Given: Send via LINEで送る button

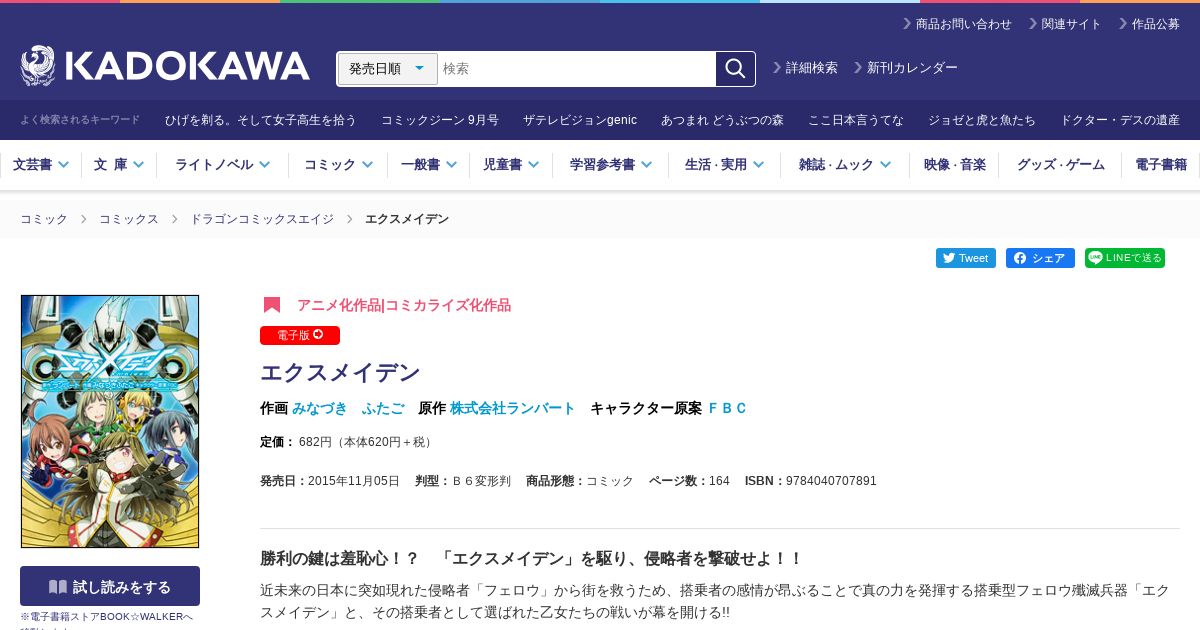Looking at the screenshot, I should tap(1125, 258).
